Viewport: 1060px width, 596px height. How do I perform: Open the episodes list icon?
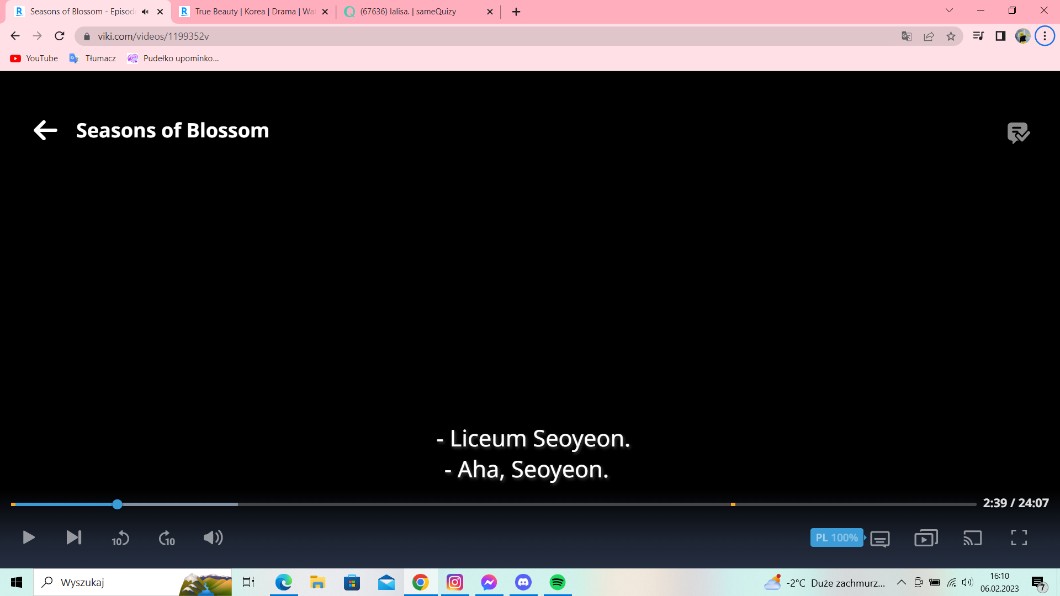tap(926, 538)
